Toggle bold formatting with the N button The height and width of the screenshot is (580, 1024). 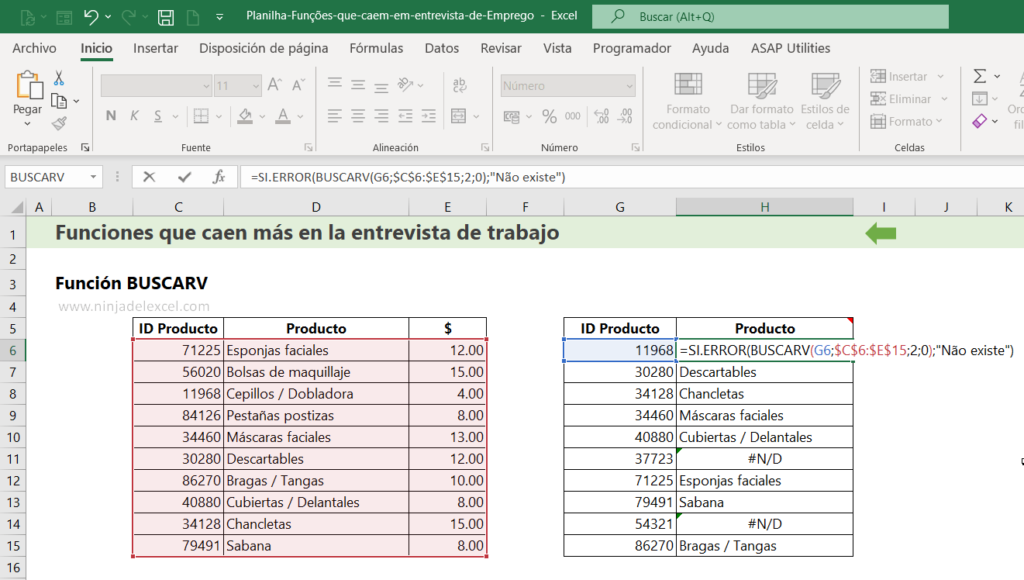(110, 116)
